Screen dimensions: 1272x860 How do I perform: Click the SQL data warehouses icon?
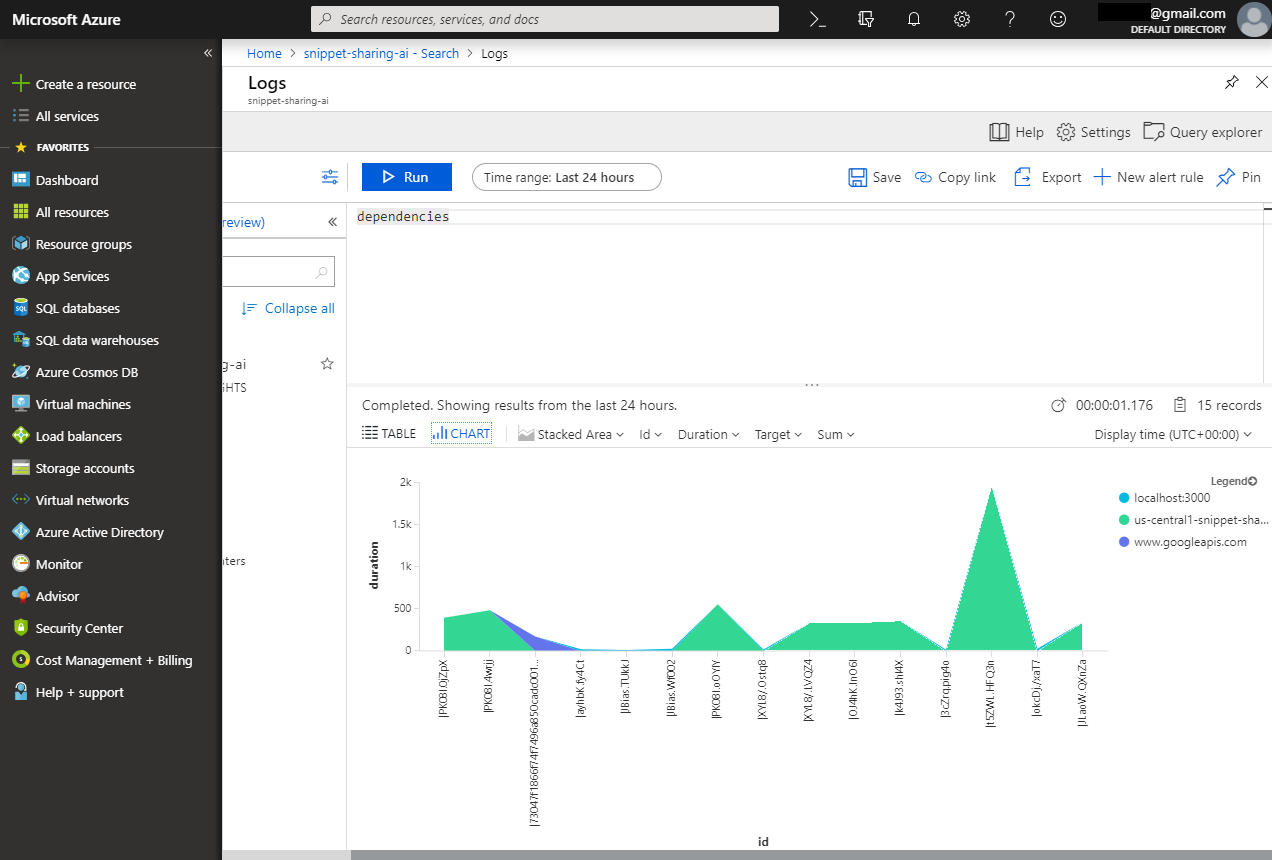point(20,340)
